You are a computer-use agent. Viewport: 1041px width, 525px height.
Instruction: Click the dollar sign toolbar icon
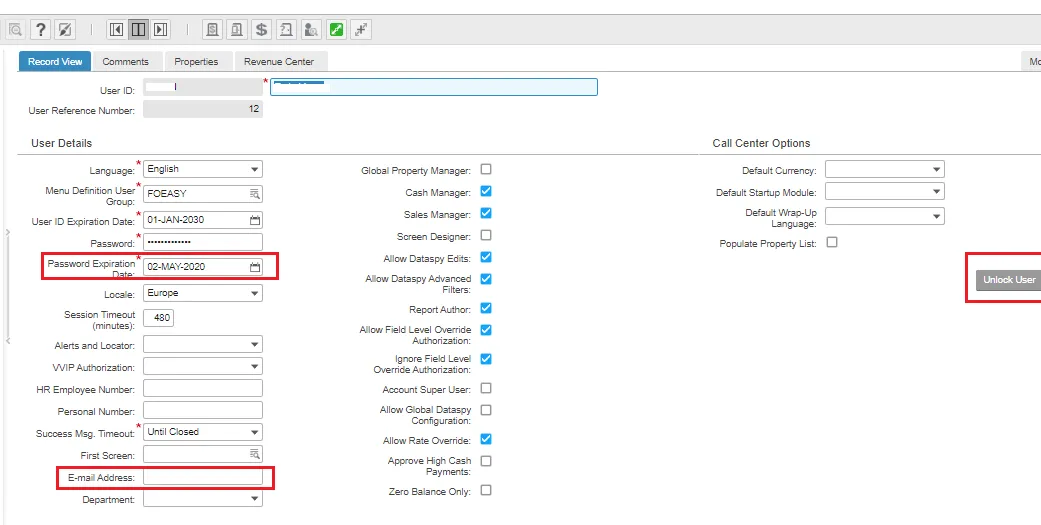pos(262,29)
